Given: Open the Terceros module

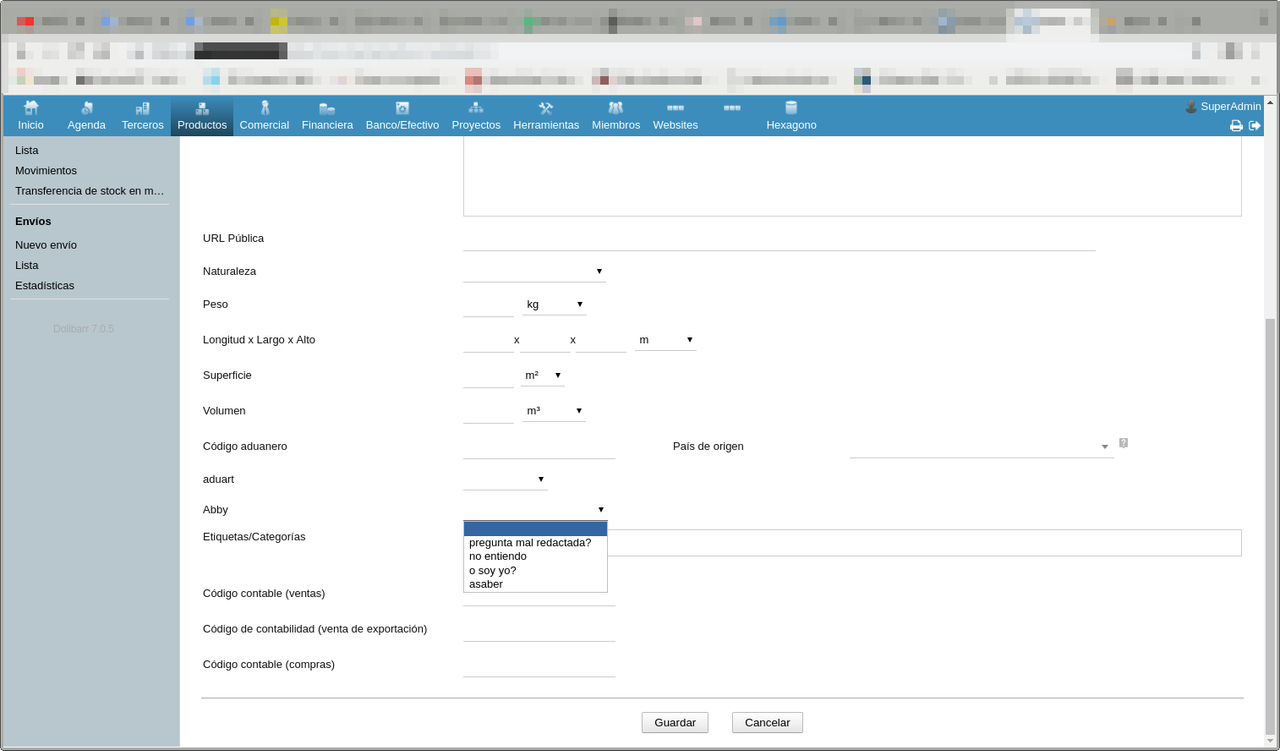Looking at the screenshot, I should coord(142,116).
